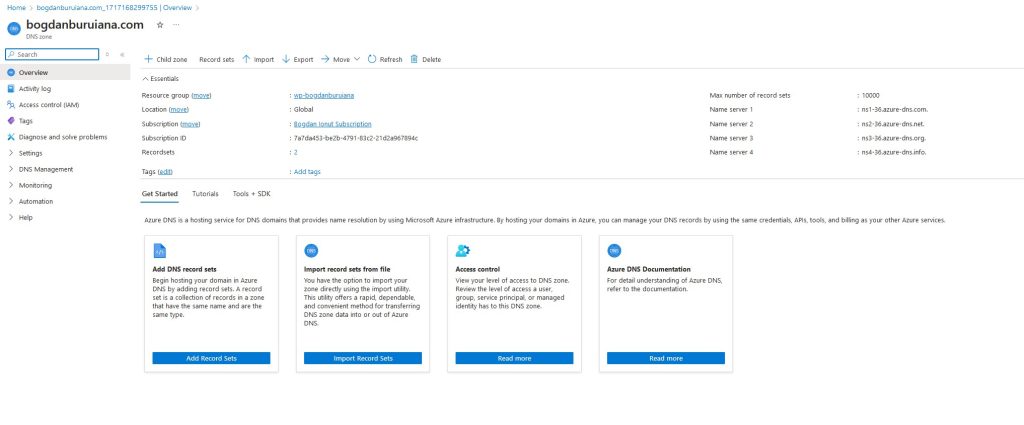Screen dimensions: 1024x425
Task: Click the Overview globe icon in sidebar
Action: click(x=11, y=72)
